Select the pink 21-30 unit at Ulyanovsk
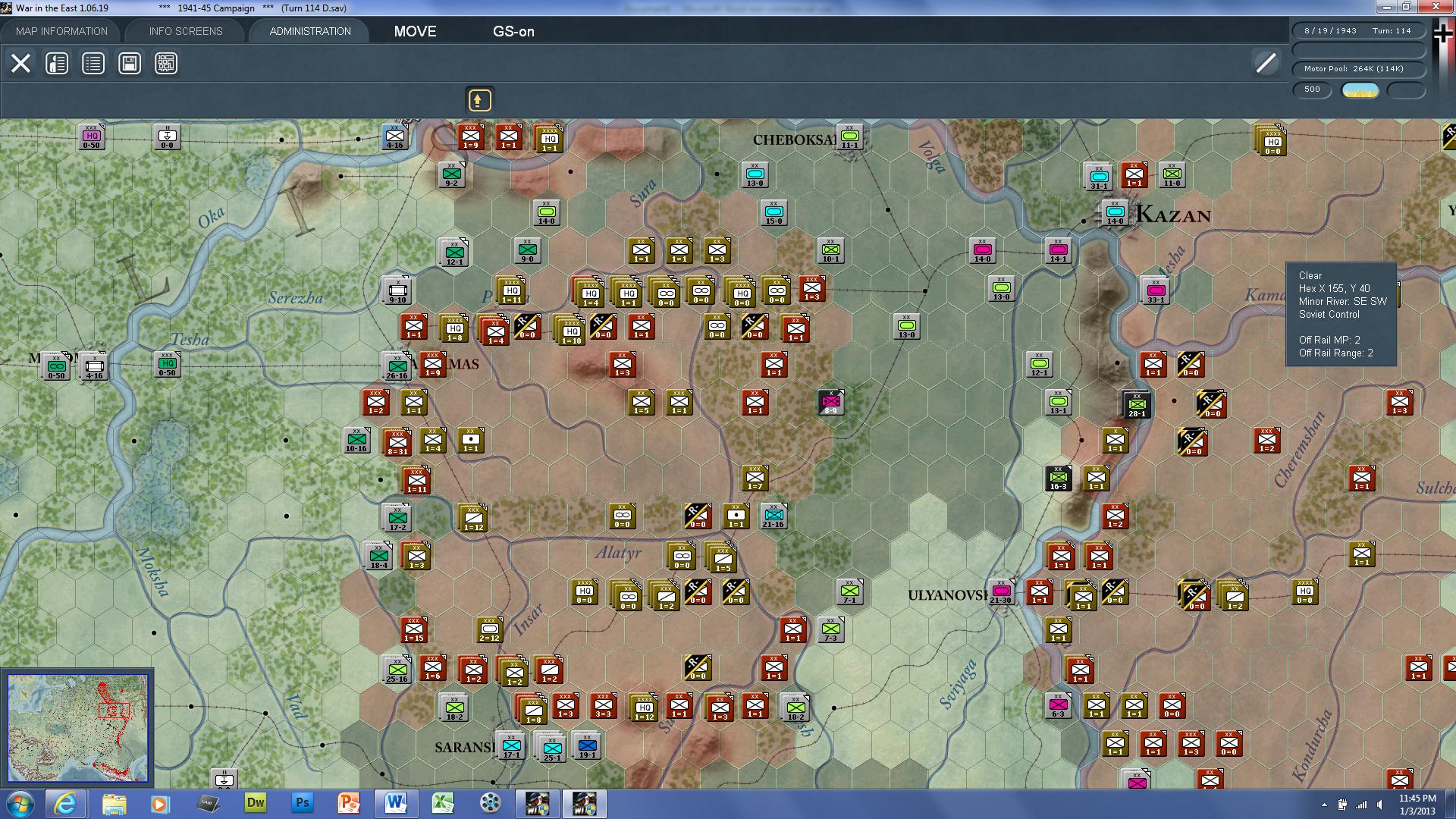1456x819 pixels. 1000,592
